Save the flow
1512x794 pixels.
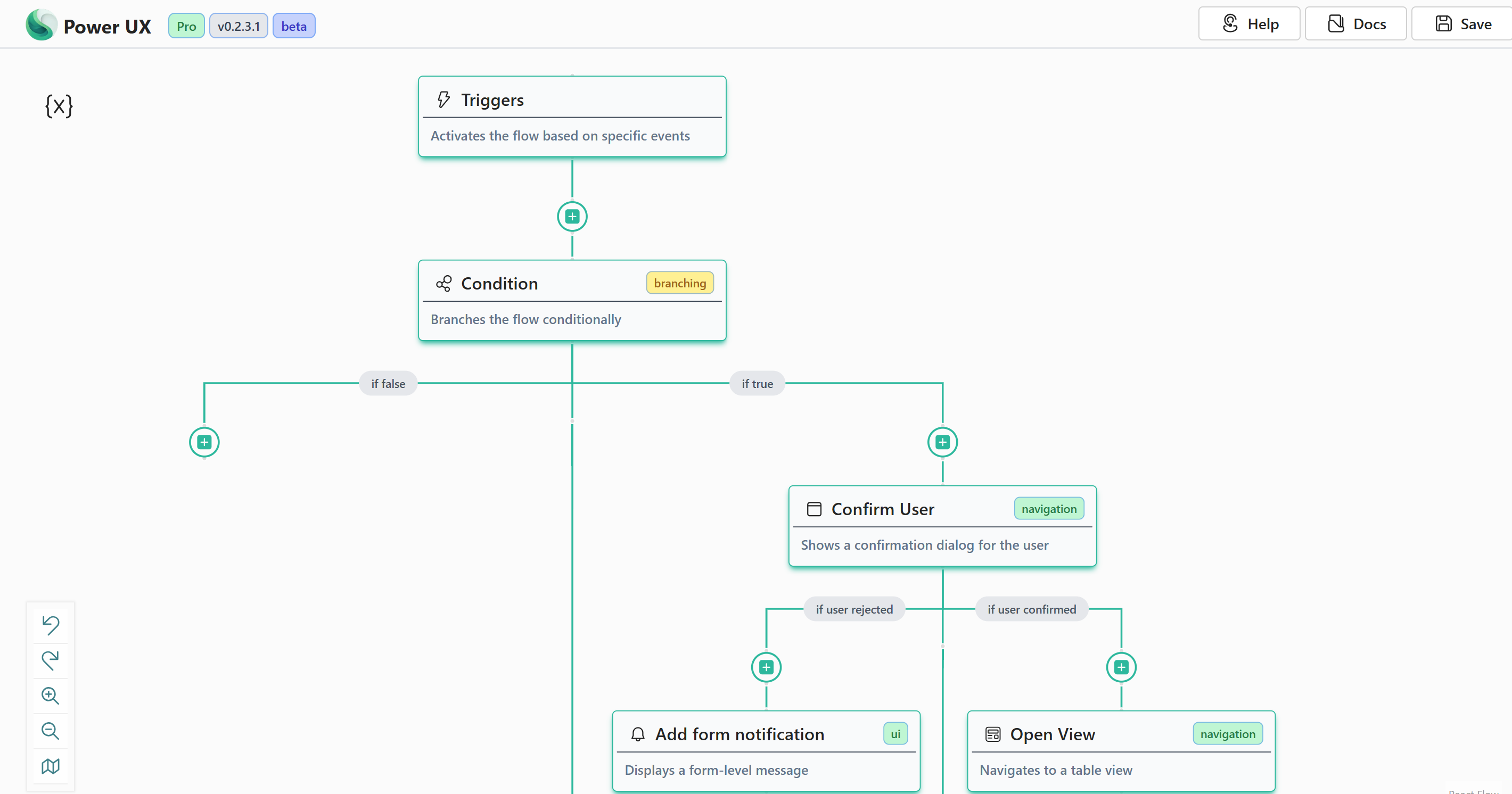coord(1462,24)
